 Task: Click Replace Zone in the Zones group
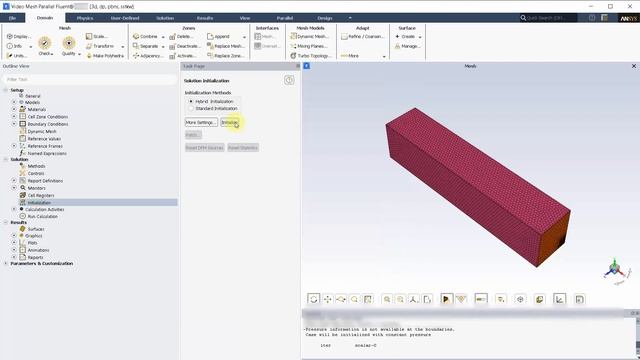coord(225,56)
